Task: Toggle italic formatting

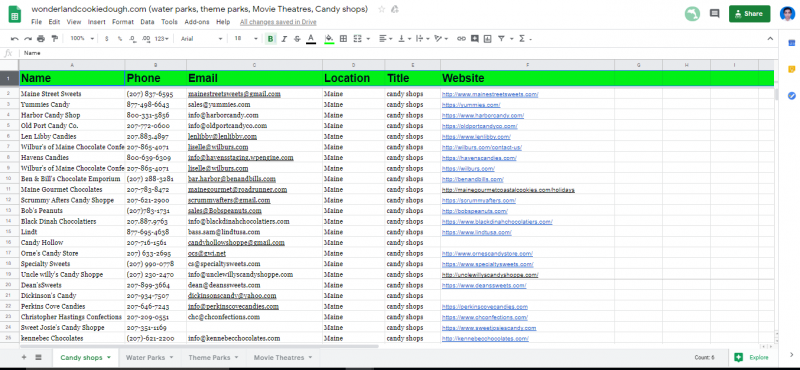Action: tap(284, 39)
